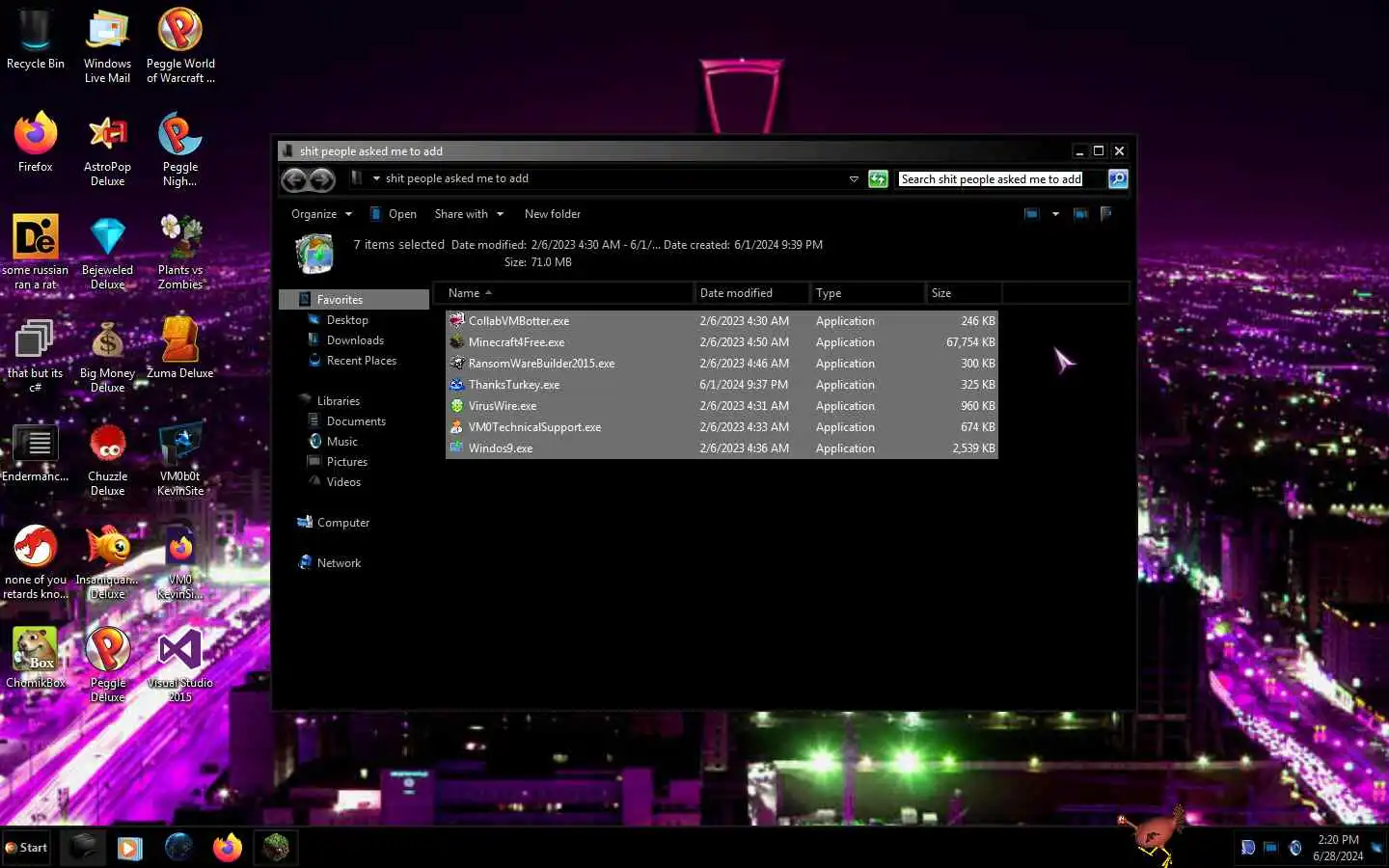
Task: Open the Organize dropdown menu
Action: (321, 214)
